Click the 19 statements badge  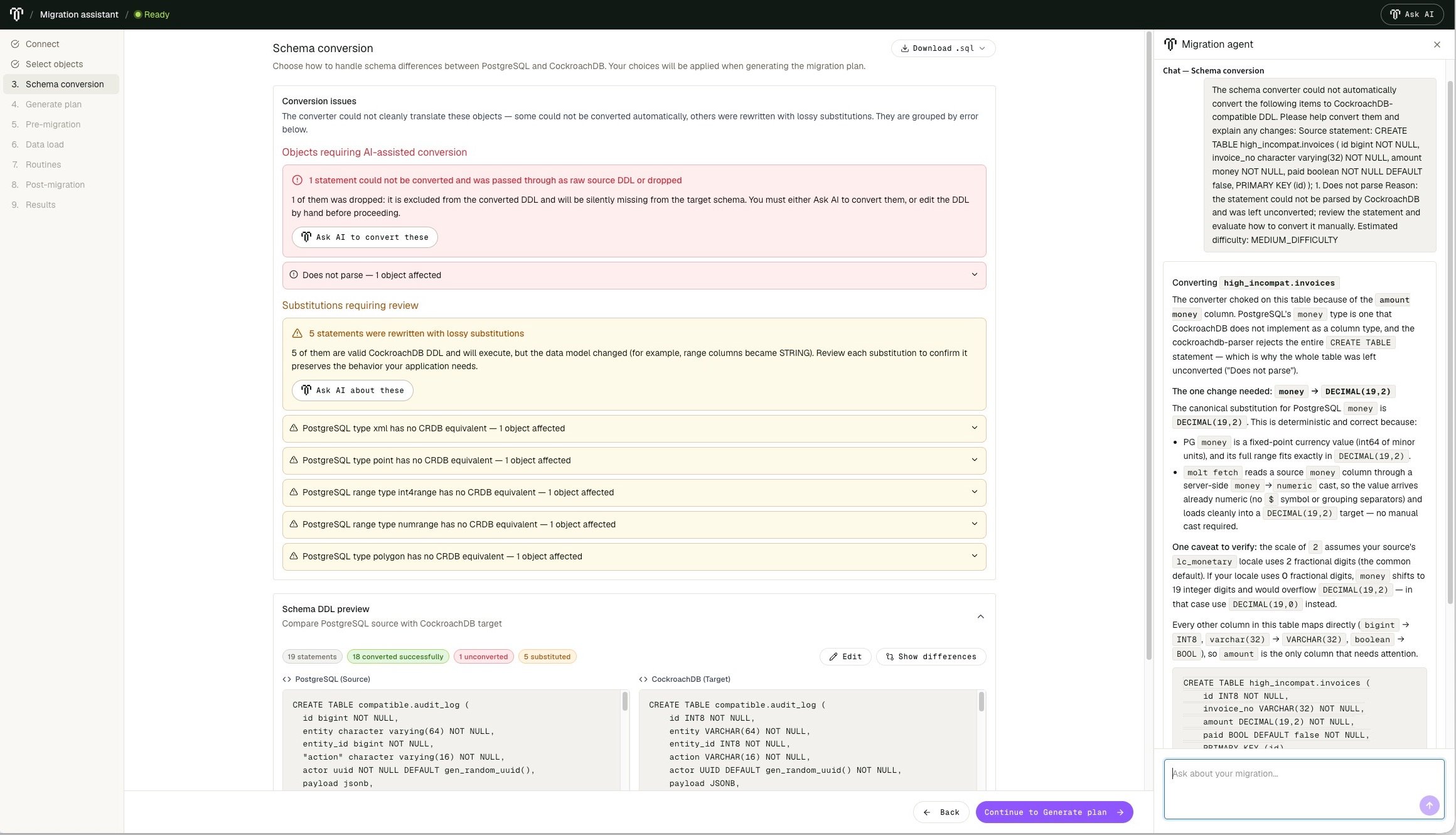pyautogui.click(x=312, y=657)
